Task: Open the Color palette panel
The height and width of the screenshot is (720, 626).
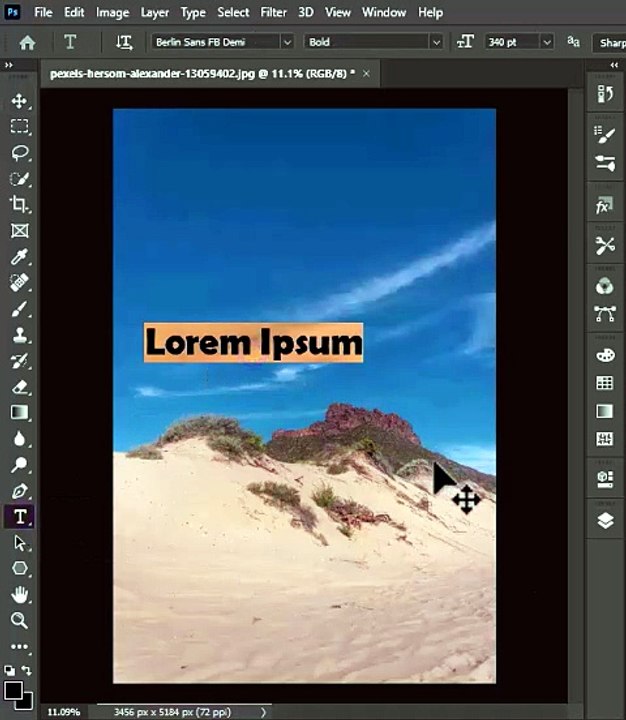Action: (605, 355)
